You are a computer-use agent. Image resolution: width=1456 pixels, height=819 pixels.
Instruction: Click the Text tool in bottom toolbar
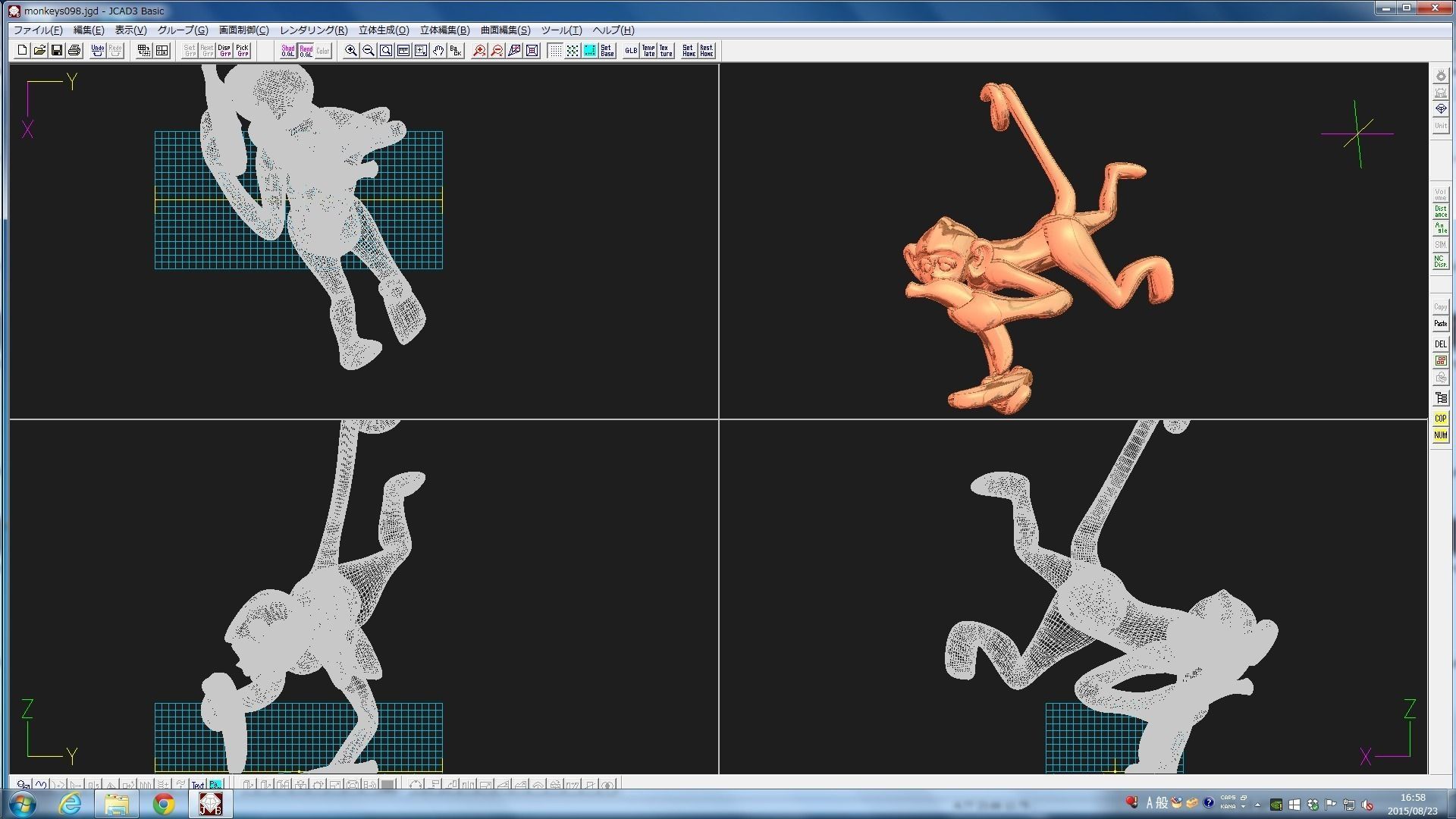point(198,785)
